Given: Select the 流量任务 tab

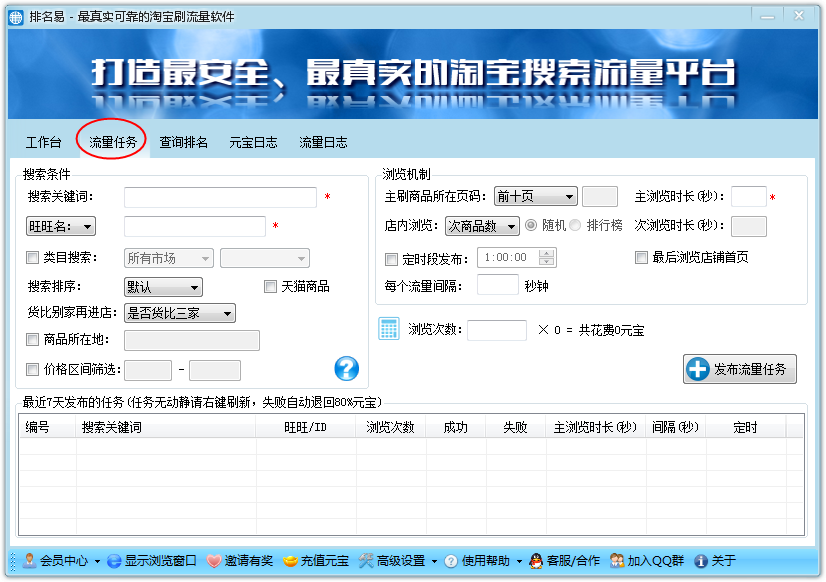Looking at the screenshot, I should (x=113, y=142).
